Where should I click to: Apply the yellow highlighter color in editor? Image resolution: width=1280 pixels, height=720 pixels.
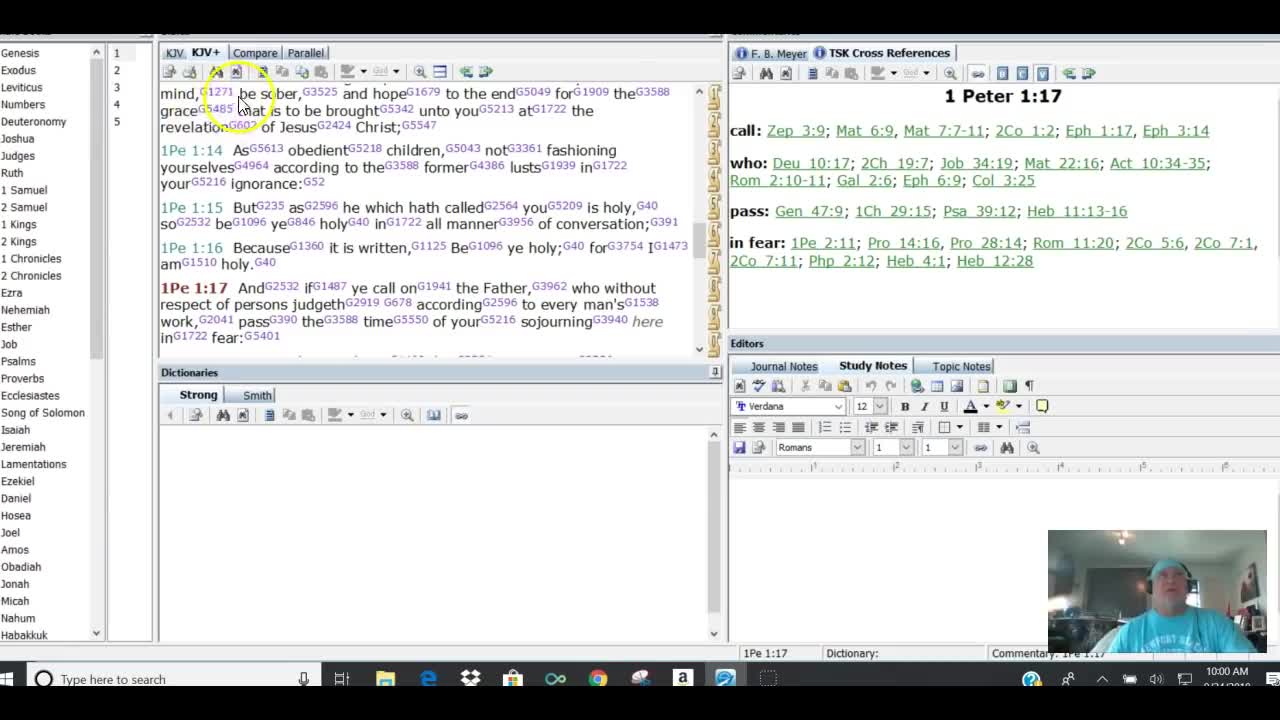1003,406
